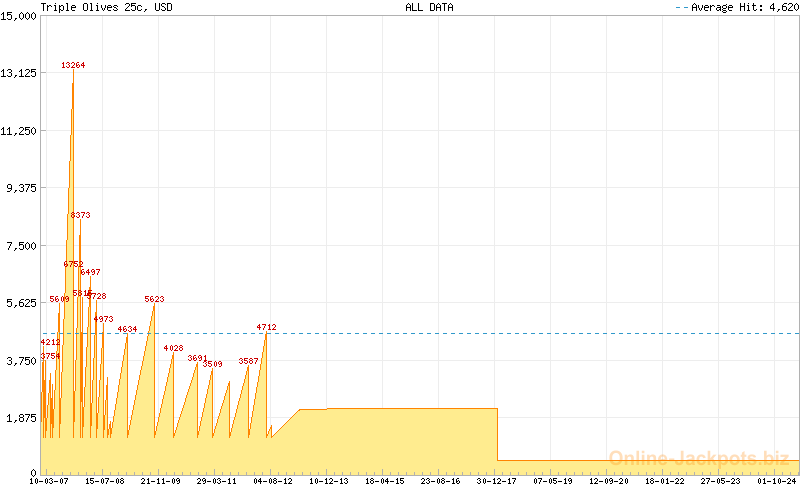Click the 1,875 y-axis label
Screen dimensions: 800x490
point(23,419)
